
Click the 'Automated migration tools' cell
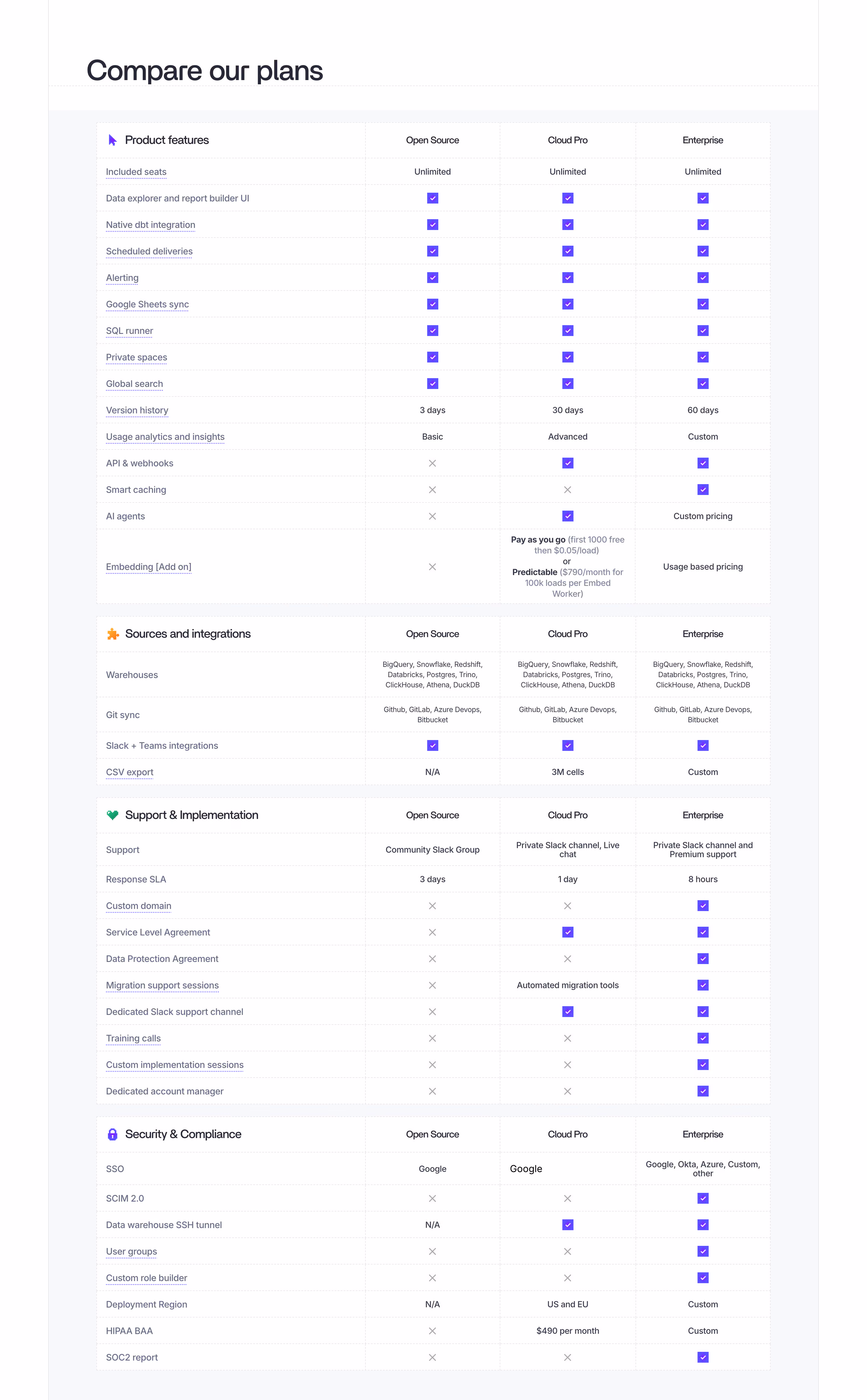coord(568,985)
